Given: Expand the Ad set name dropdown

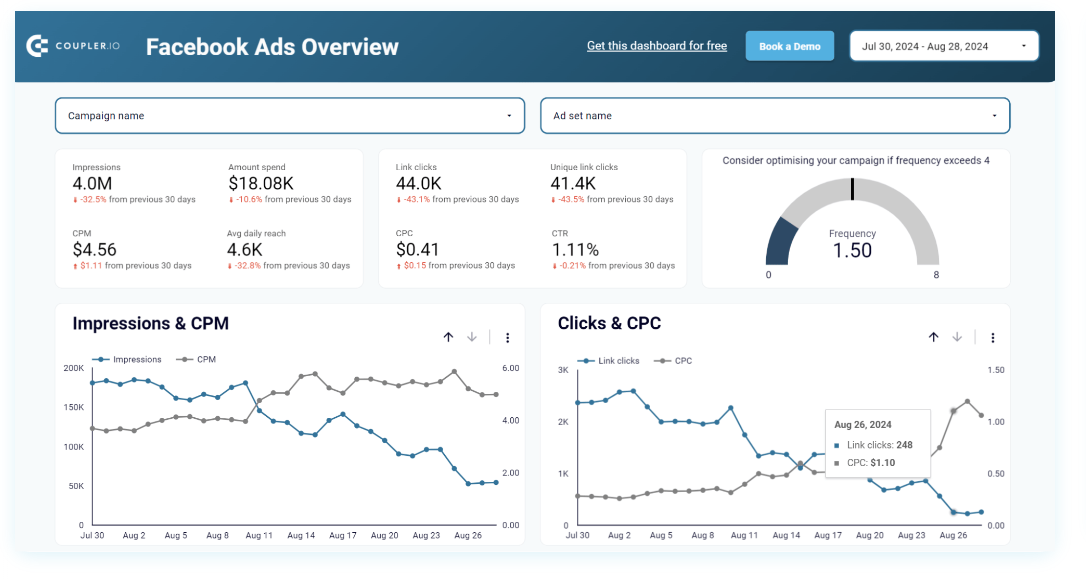Looking at the screenshot, I should tap(775, 116).
